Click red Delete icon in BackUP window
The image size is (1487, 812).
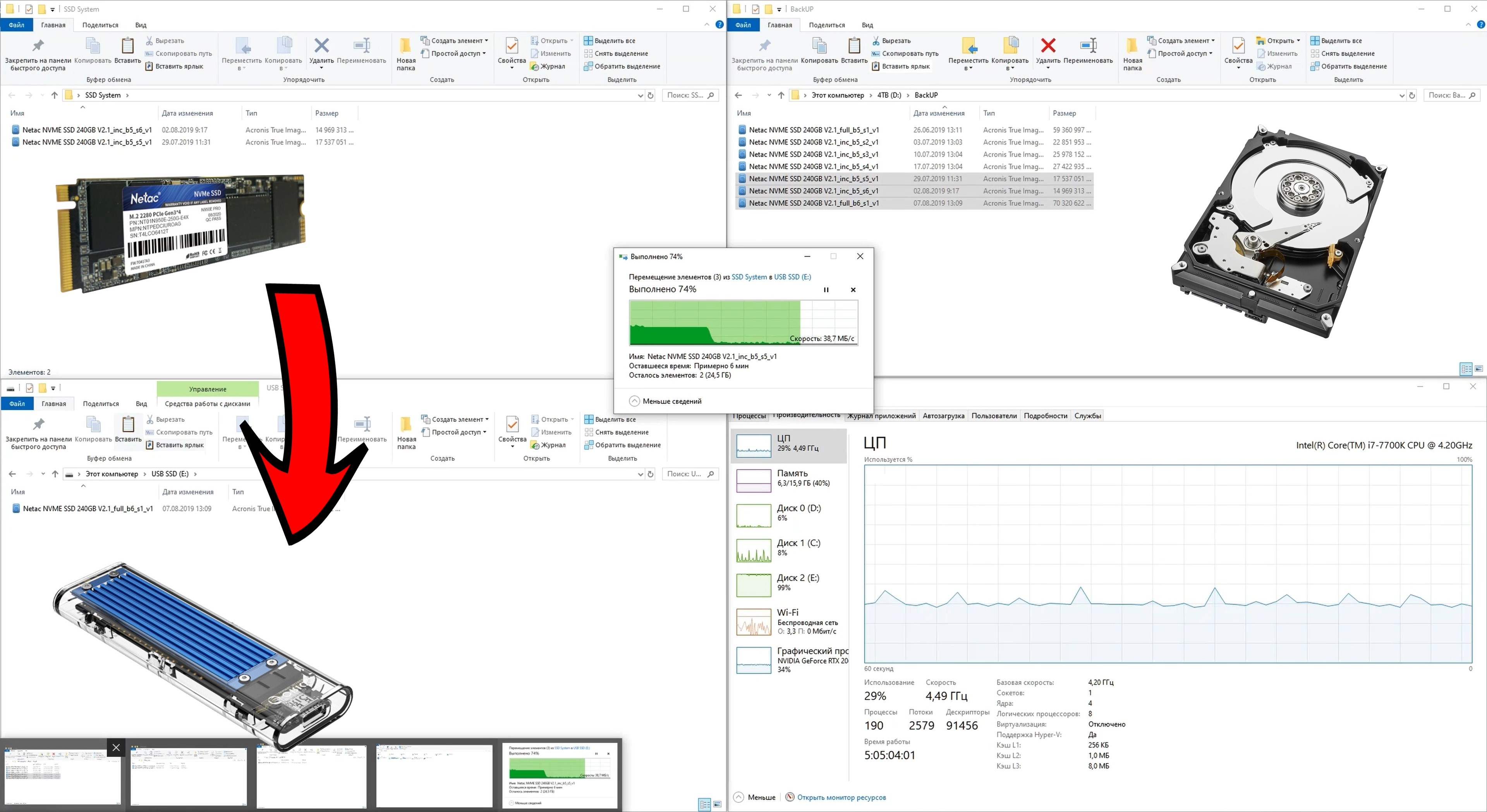coord(1048,46)
